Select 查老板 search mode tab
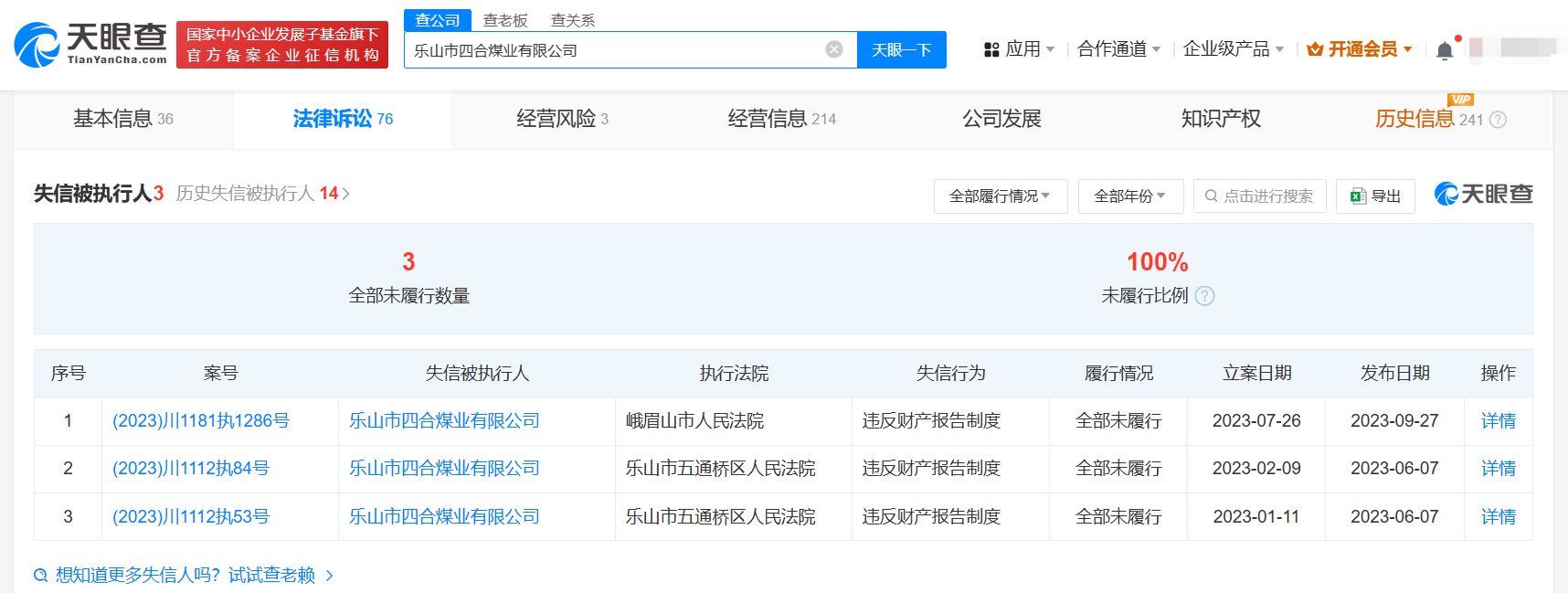1568x593 pixels. click(x=505, y=20)
